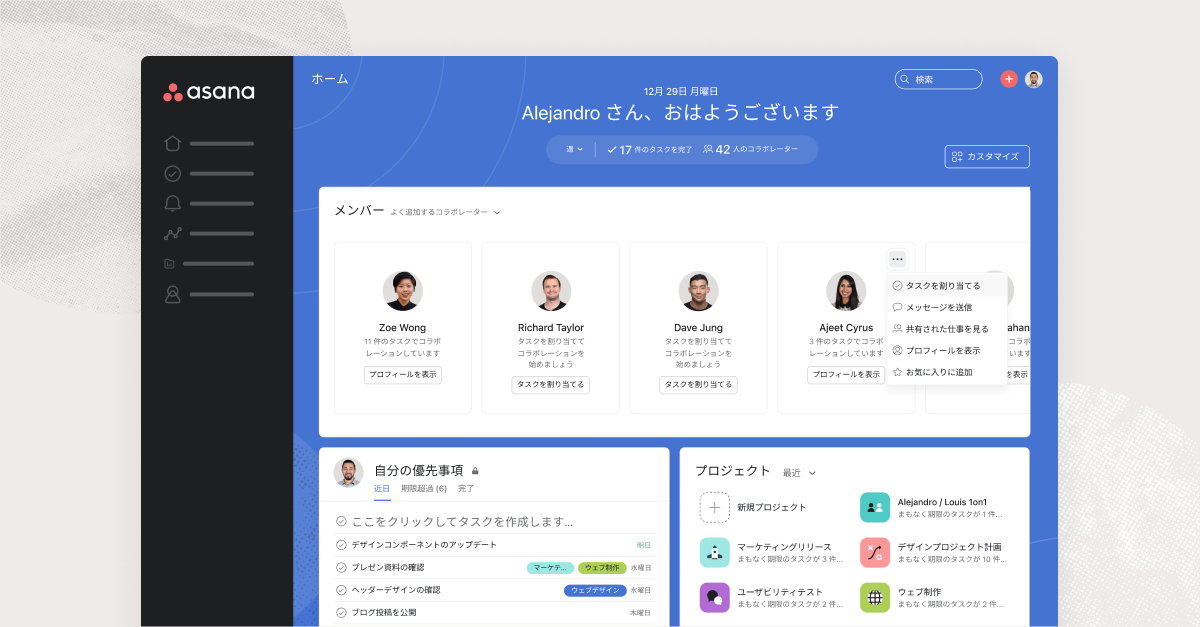Choose 共有された仕事を見る in the context menu
Image resolution: width=1200 pixels, height=627 pixels.
point(946,329)
